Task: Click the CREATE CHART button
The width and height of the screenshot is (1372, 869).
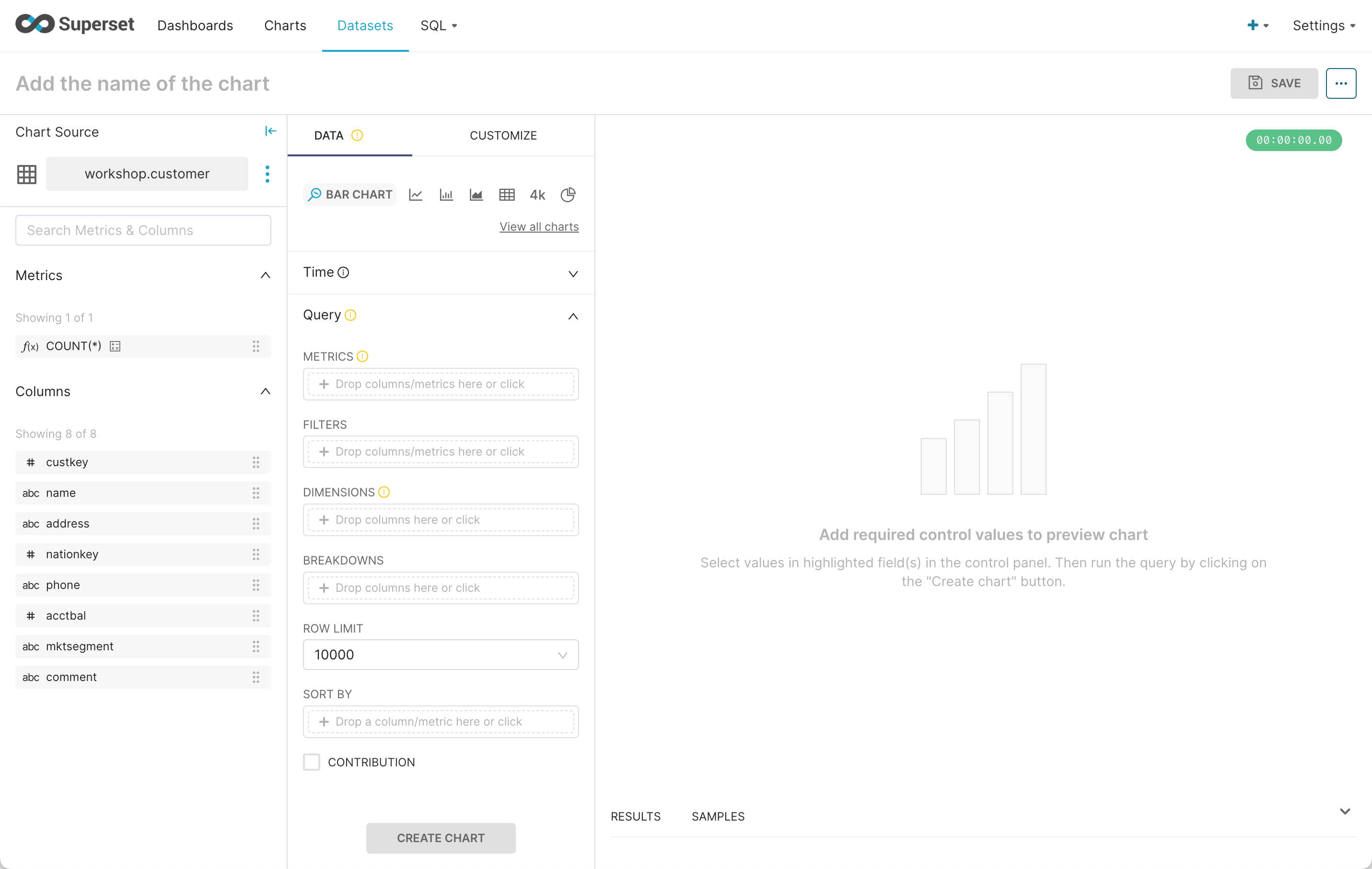Action: click(441, 838)
